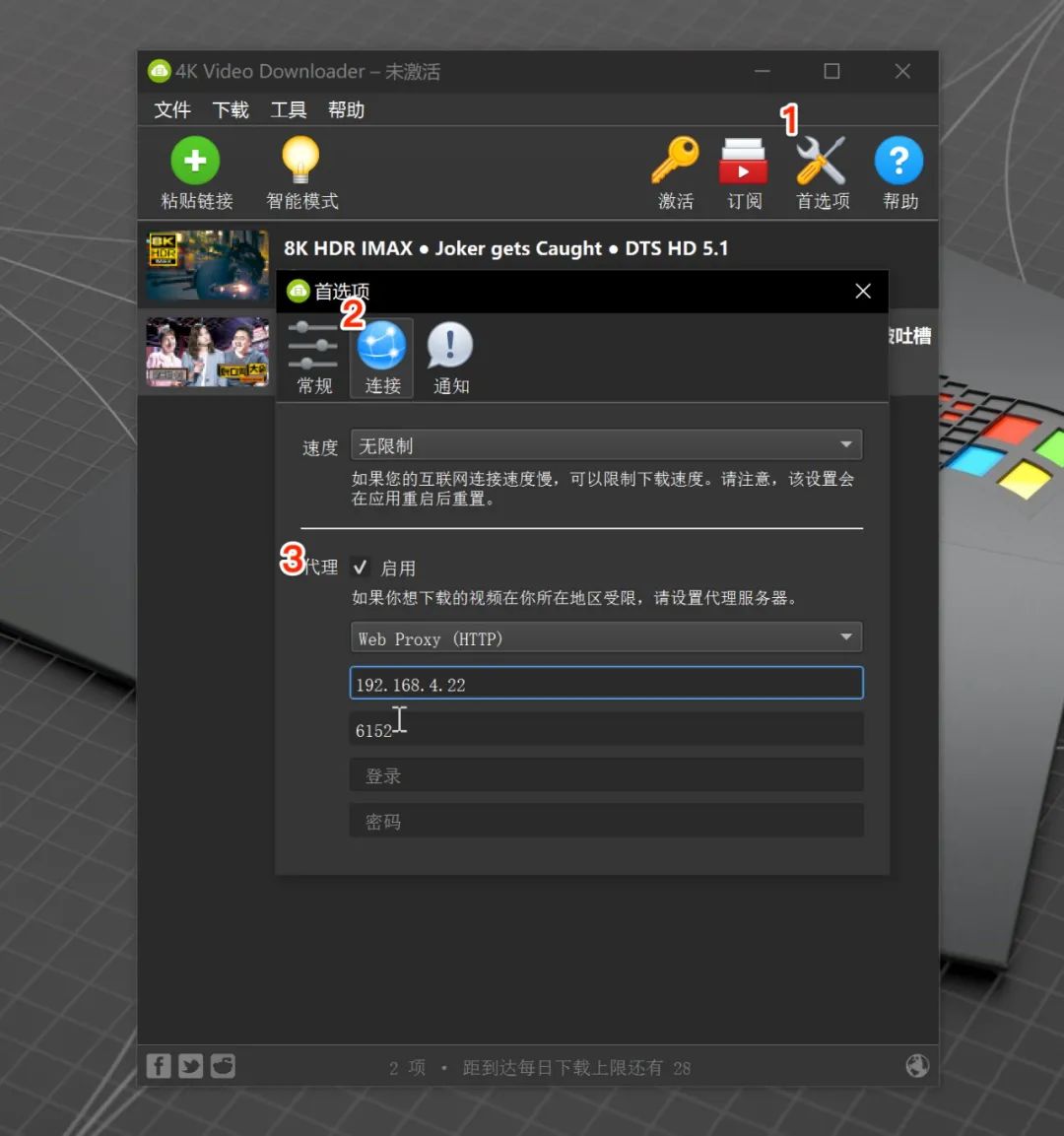Click the proxy password (密码) field

pyautogui.click(x=606, y=821)
